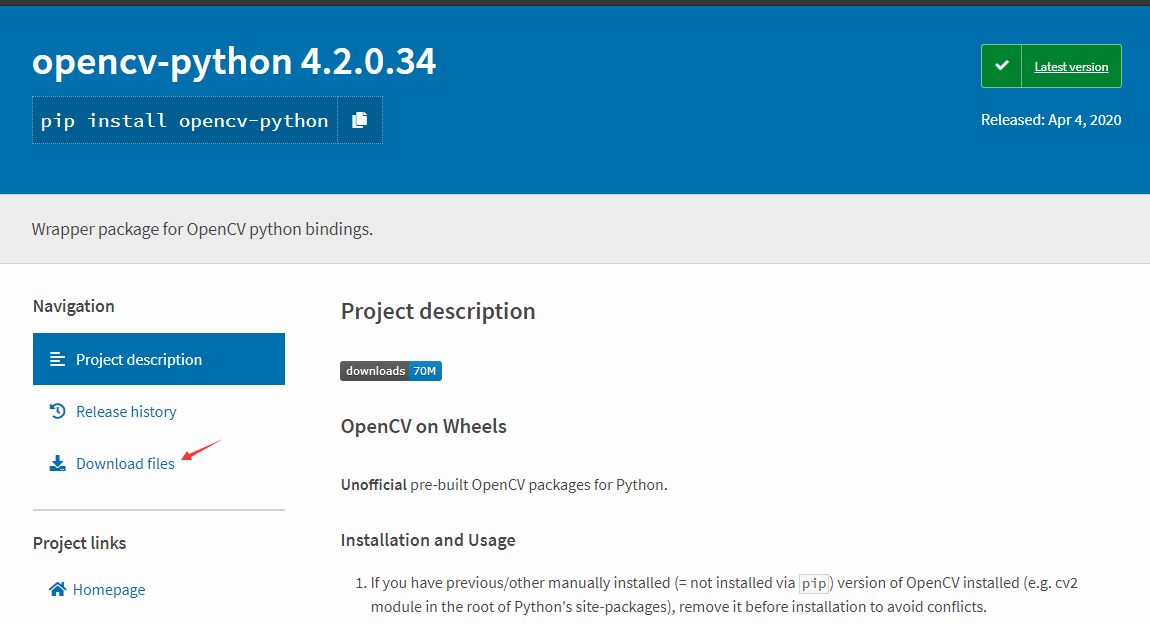1150x624 pixels.
Task: Click the Released: Apr 4, 2020 text
Action: 1051,118
